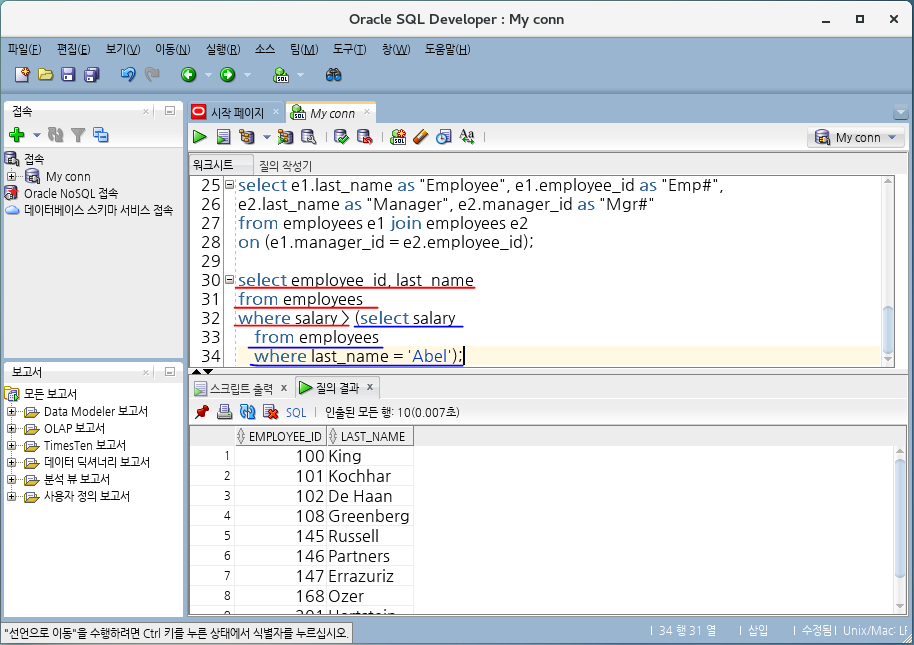
Task: Expand the My conn tree node
Action: click(11, 176)
